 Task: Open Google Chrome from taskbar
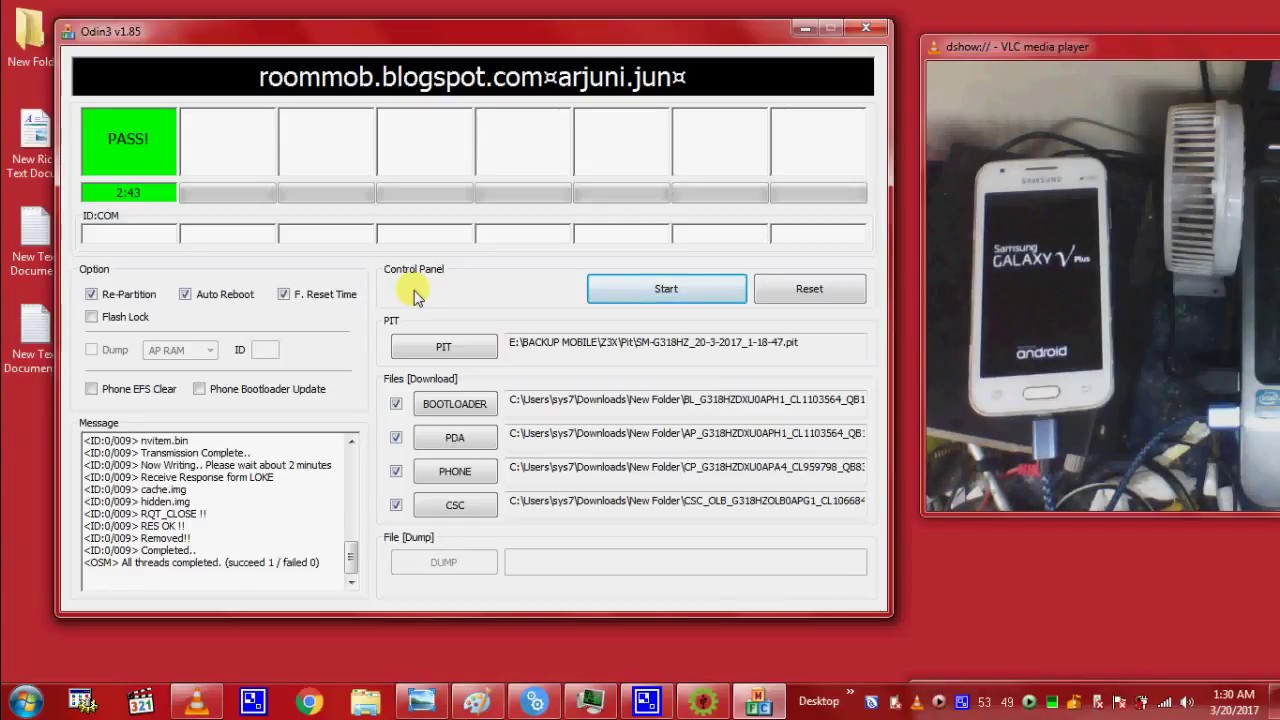309,702
